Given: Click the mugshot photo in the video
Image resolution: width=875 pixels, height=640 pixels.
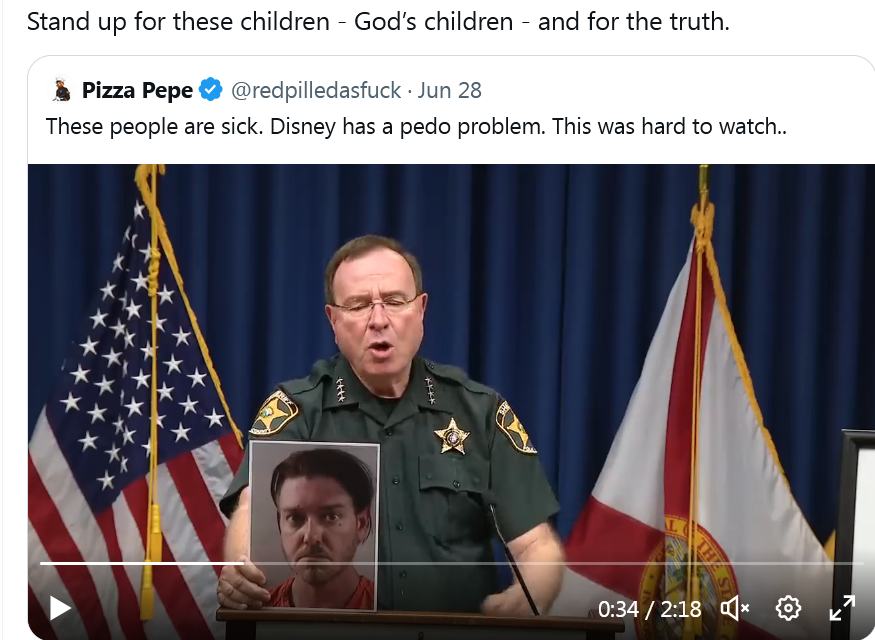Looking at the screenshot, I should pos(314,526).
